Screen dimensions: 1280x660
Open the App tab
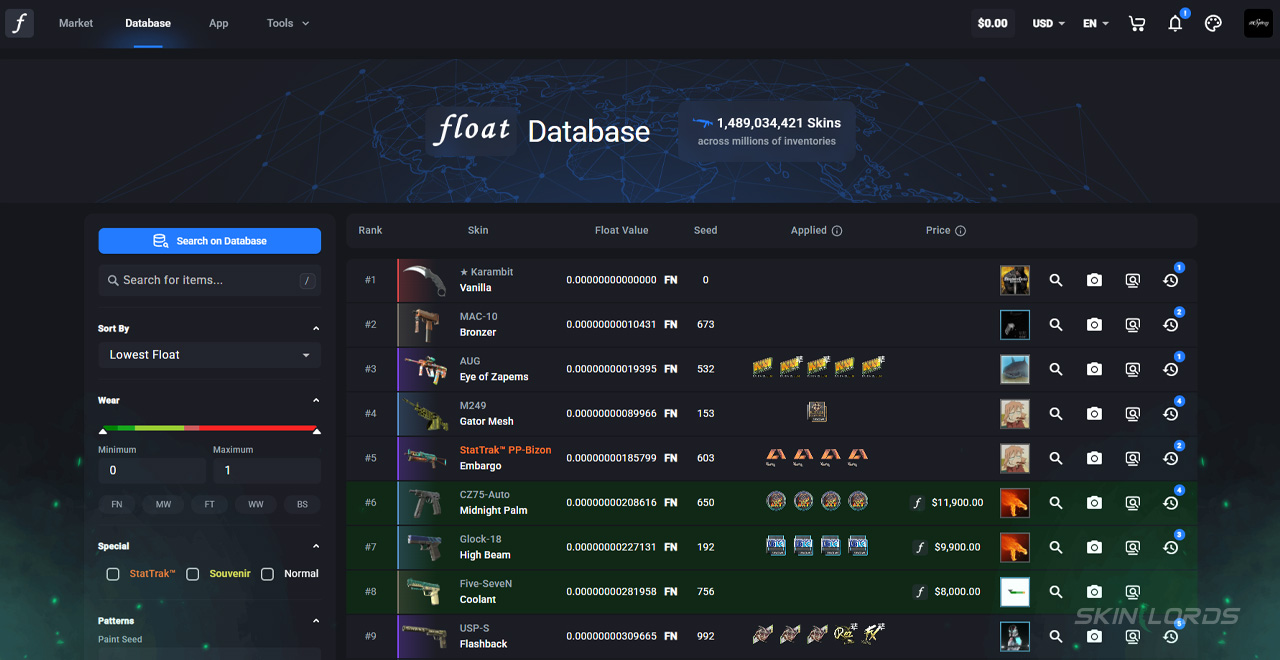pos(219,23)
